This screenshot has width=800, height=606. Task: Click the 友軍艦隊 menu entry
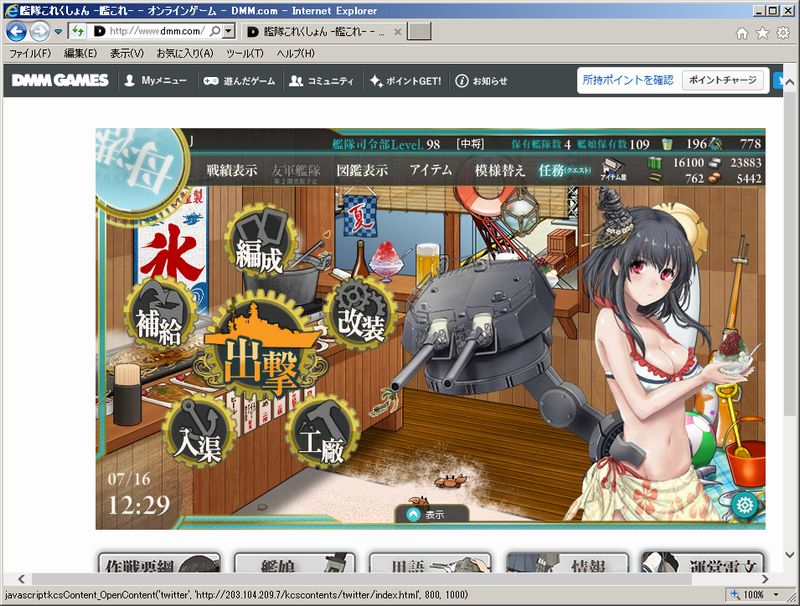(x=296, y=172)
